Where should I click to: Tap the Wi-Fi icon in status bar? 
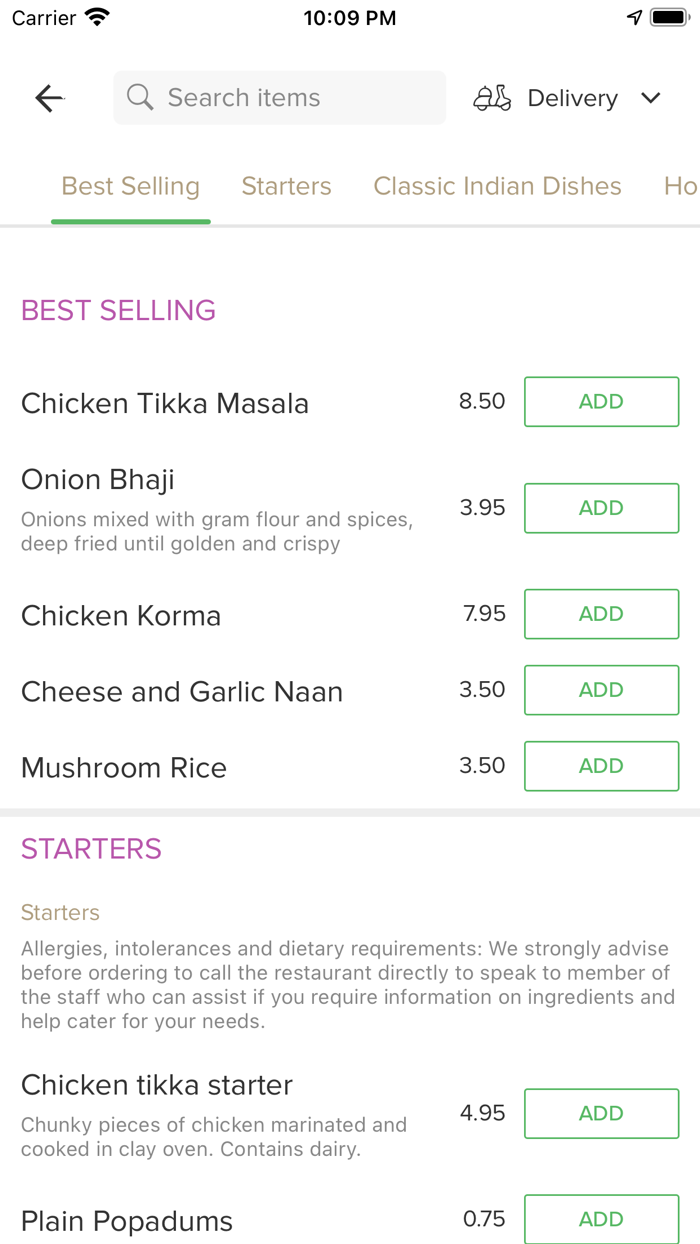[x=97, y=17]
